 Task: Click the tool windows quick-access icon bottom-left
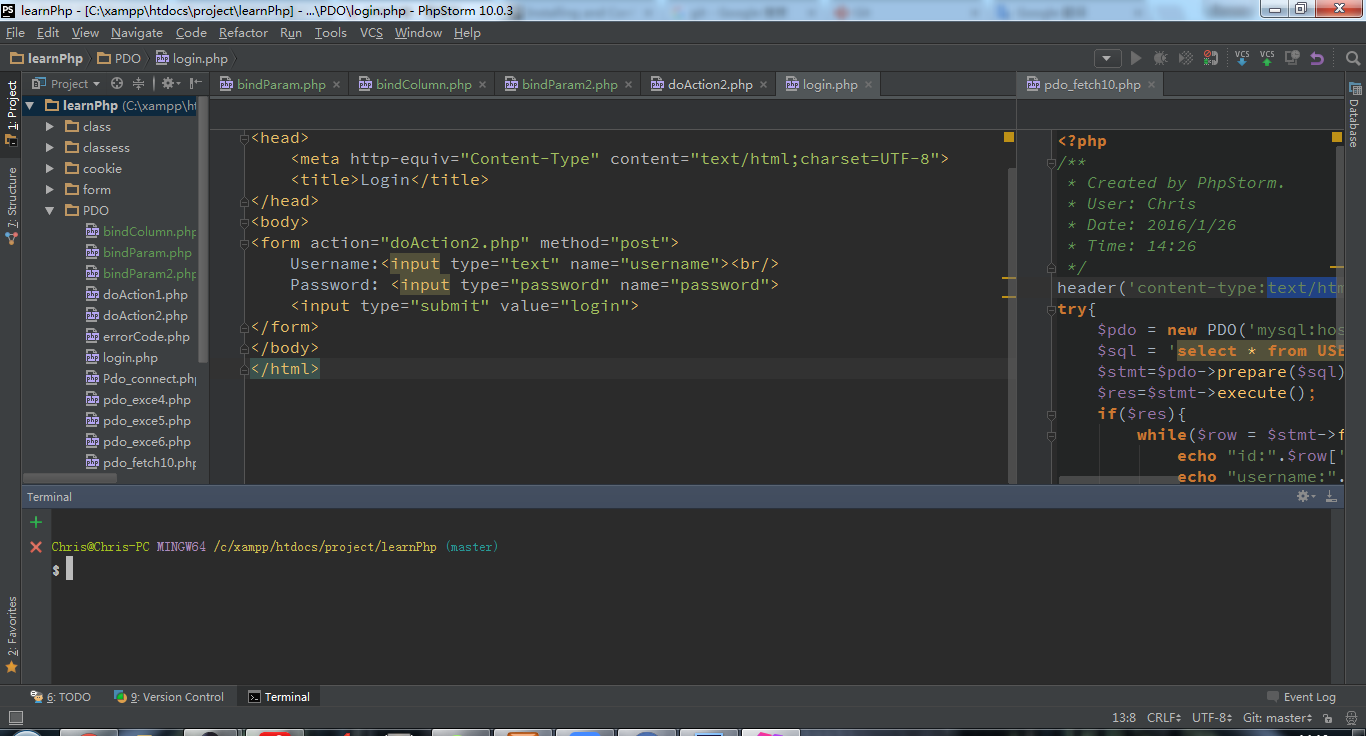pos(14,718)
